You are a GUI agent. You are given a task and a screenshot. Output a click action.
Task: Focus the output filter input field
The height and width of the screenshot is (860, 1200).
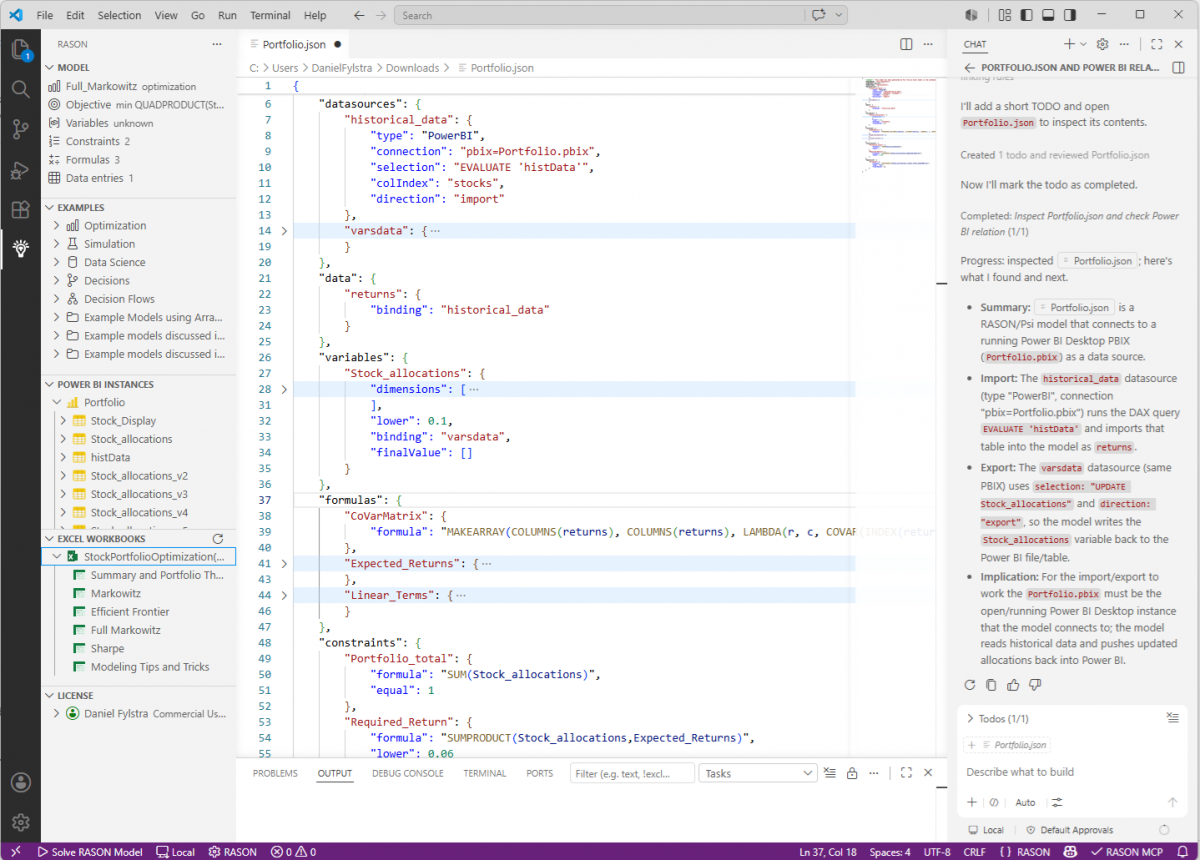tap(632, 773)
